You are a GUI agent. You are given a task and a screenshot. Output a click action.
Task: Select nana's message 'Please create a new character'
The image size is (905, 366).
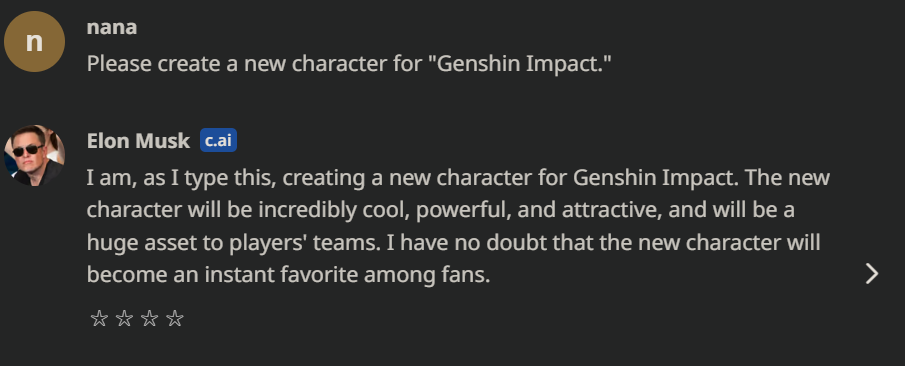coord(349,64)
